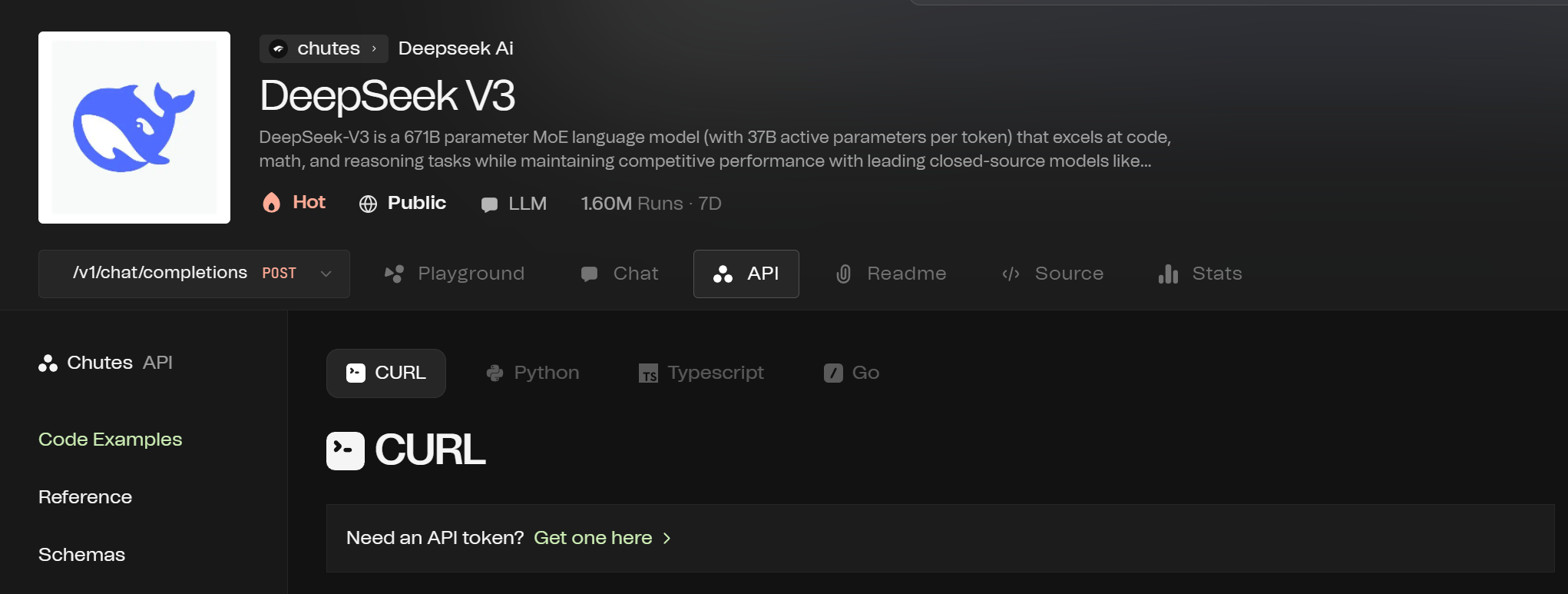Click the LLM chat bubble icon
Viewport: 1568px width, 594px height.
point(489,204)
